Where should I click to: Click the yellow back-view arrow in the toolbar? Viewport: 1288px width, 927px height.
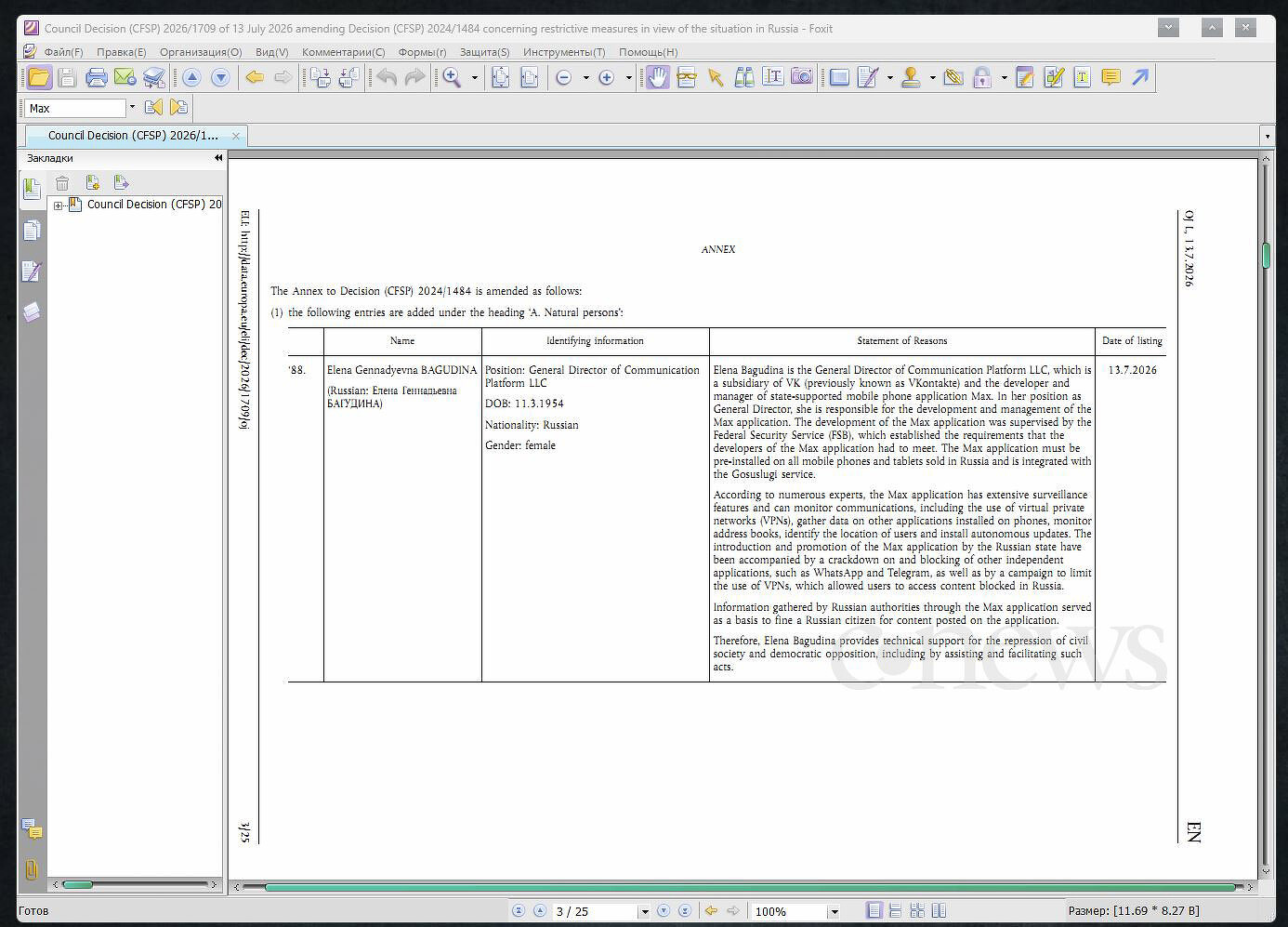[255, 78]
